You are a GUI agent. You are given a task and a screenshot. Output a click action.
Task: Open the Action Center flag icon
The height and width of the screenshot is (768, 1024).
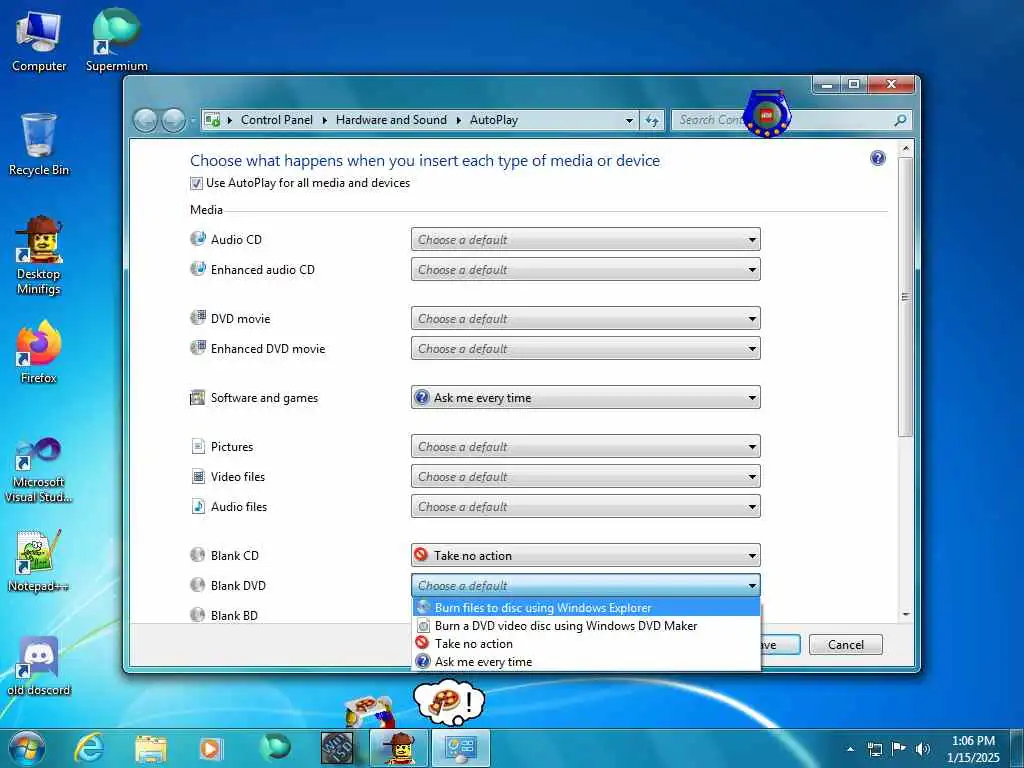click(899, 749)
